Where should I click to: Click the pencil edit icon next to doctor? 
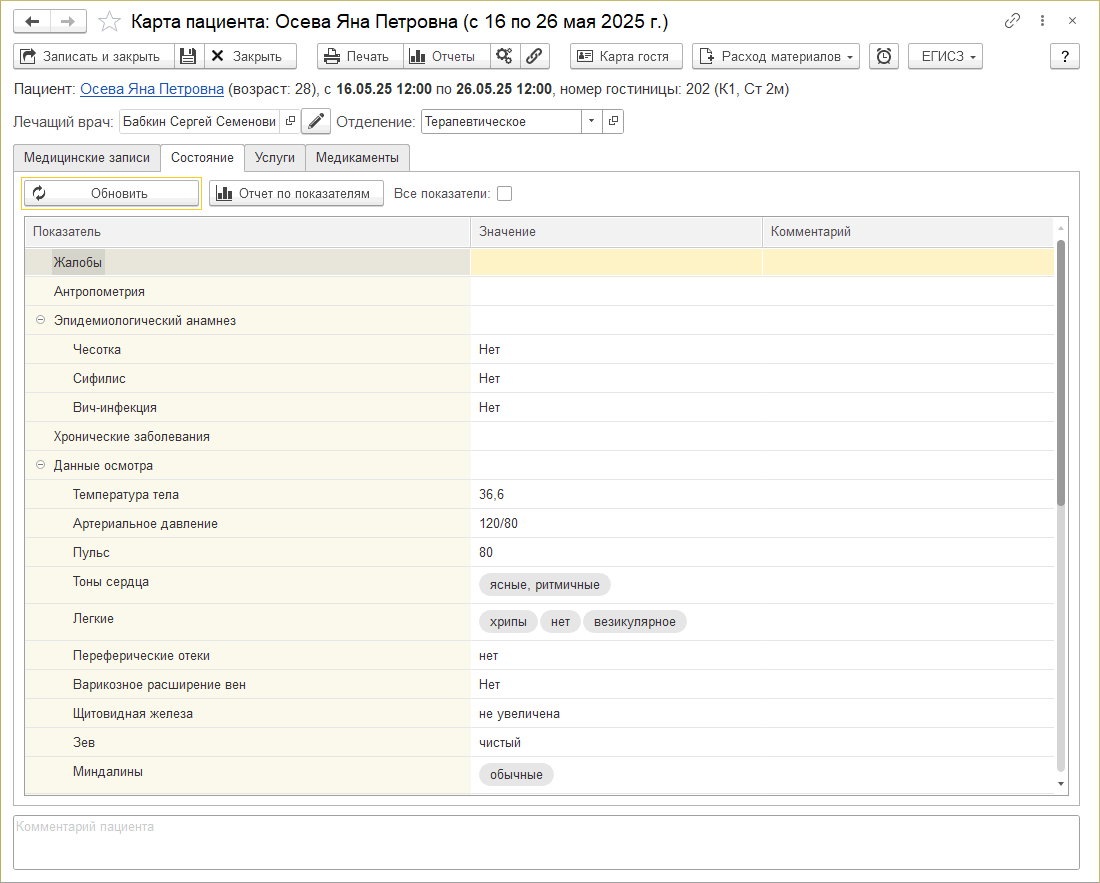316,122
